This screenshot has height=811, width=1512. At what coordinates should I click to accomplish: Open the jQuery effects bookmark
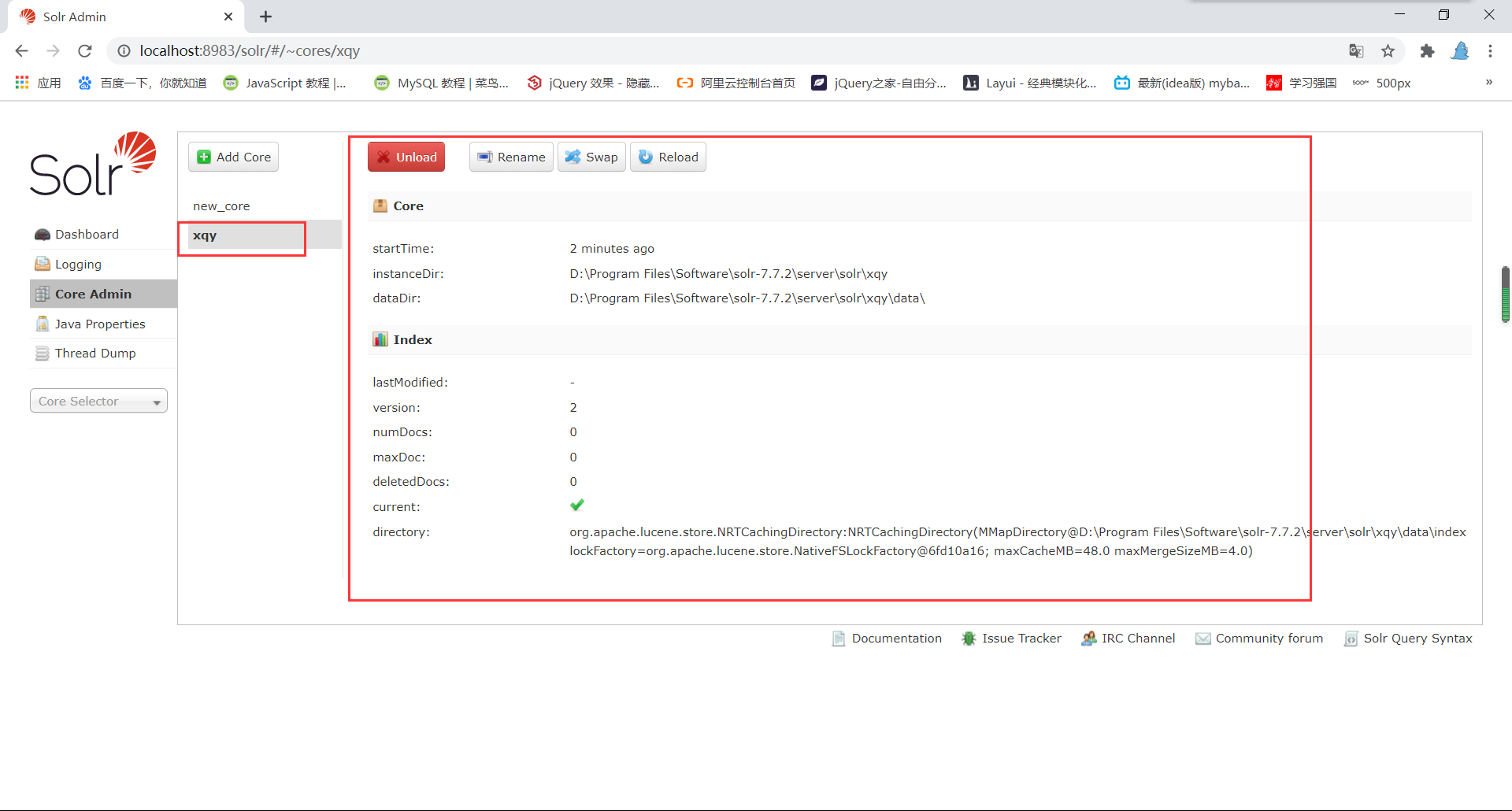pyautogui.click(x=593, y=83)
